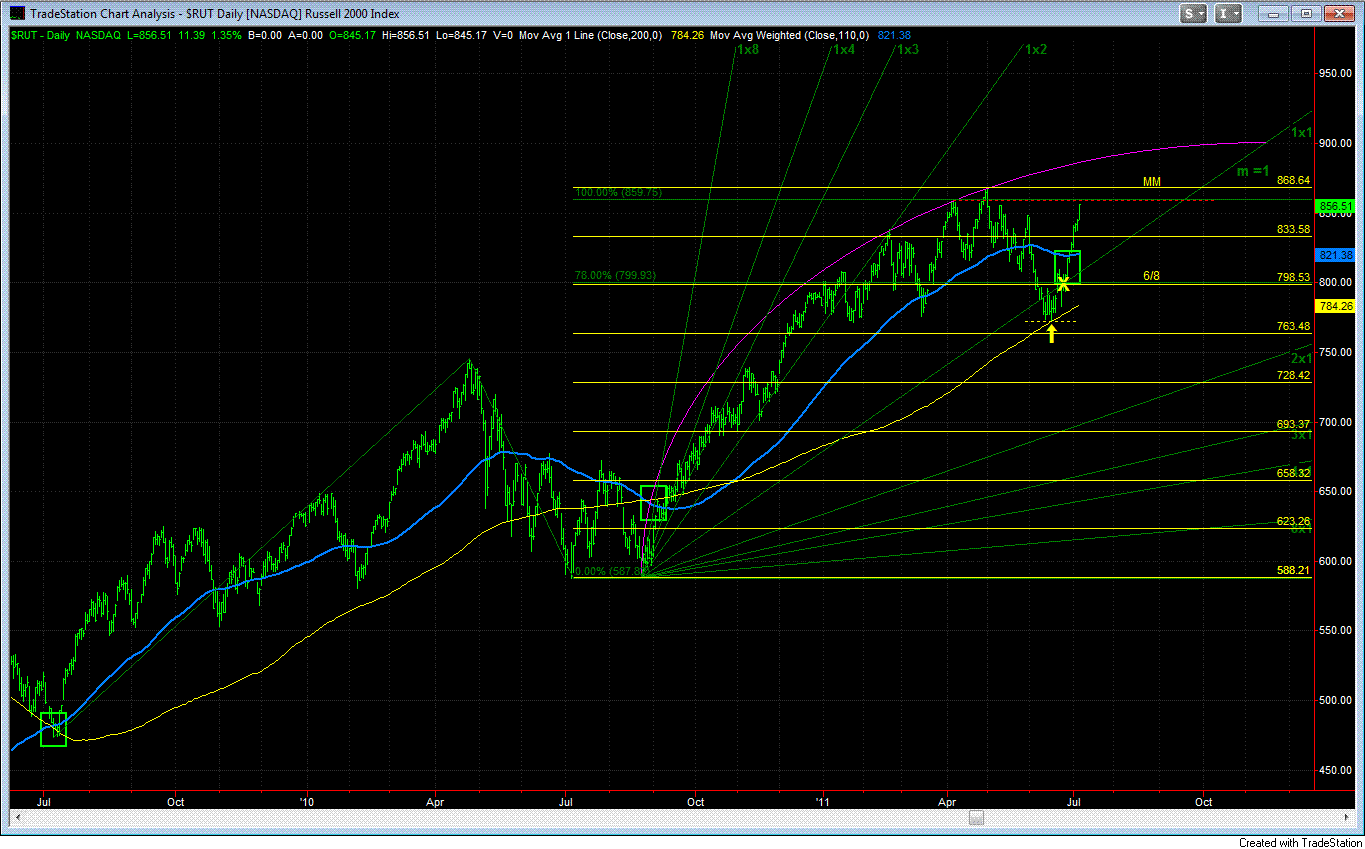This screenshot has height=849, width=1365.
Task: Click the yellow 784.26 moving average tag
Action: click(x=1336, y=306)
